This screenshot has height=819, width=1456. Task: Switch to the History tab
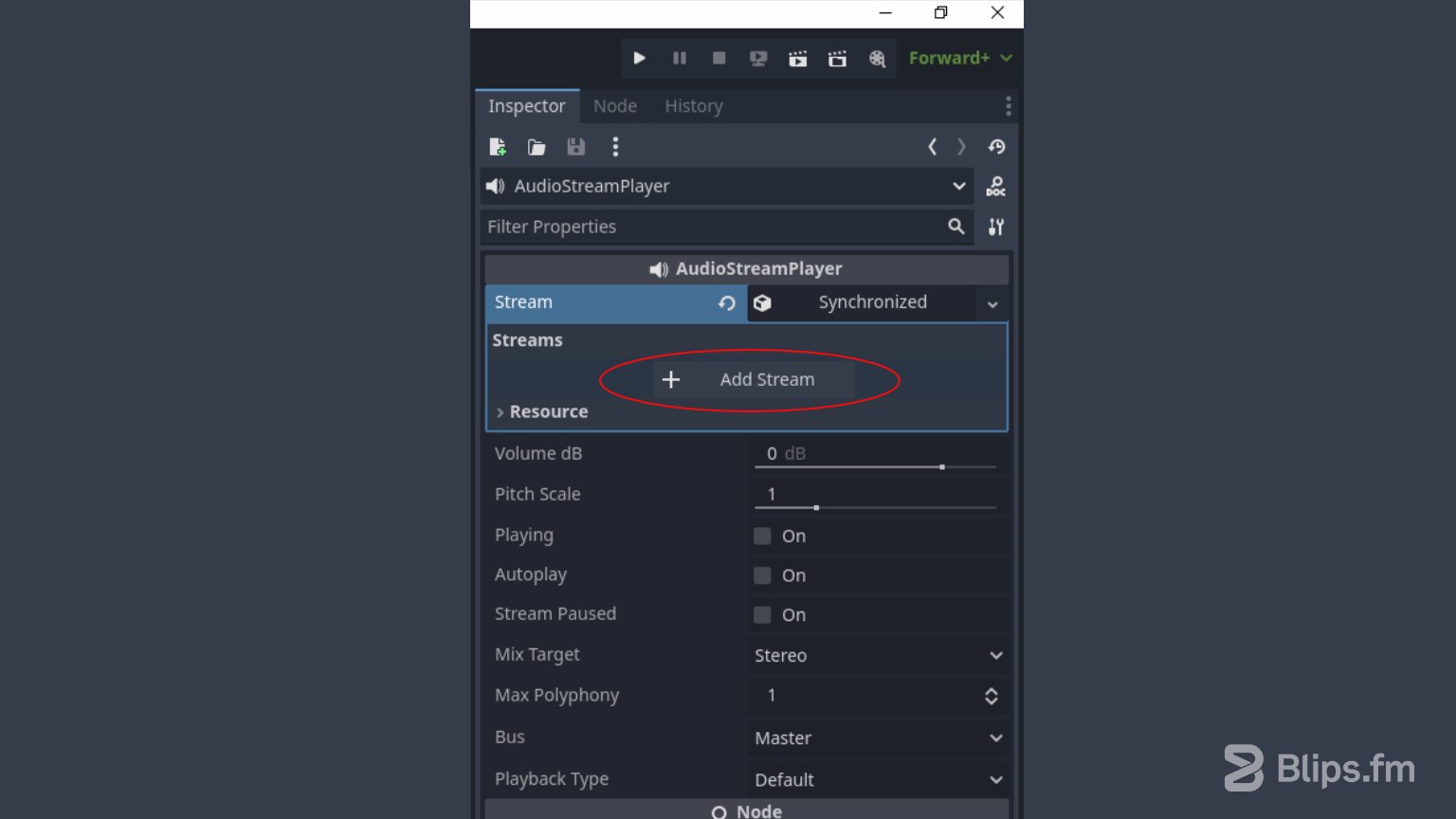tap(694, 106)
